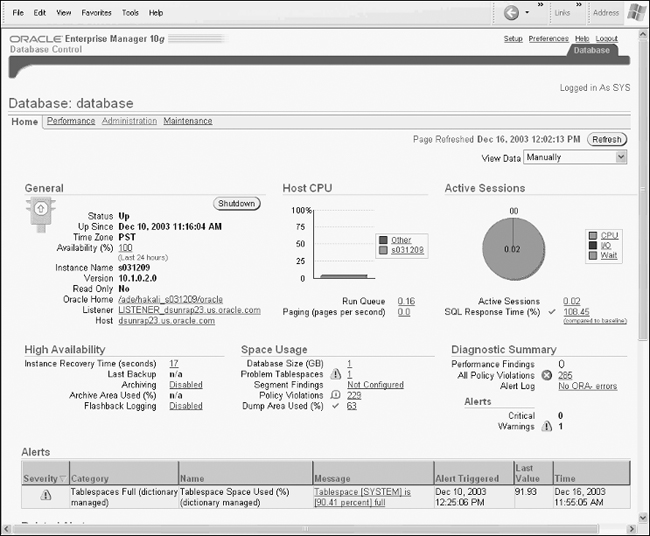The height and width of the screenshot is (536, 650).
Task: Switch to the Administration tab
Action: 129,121
